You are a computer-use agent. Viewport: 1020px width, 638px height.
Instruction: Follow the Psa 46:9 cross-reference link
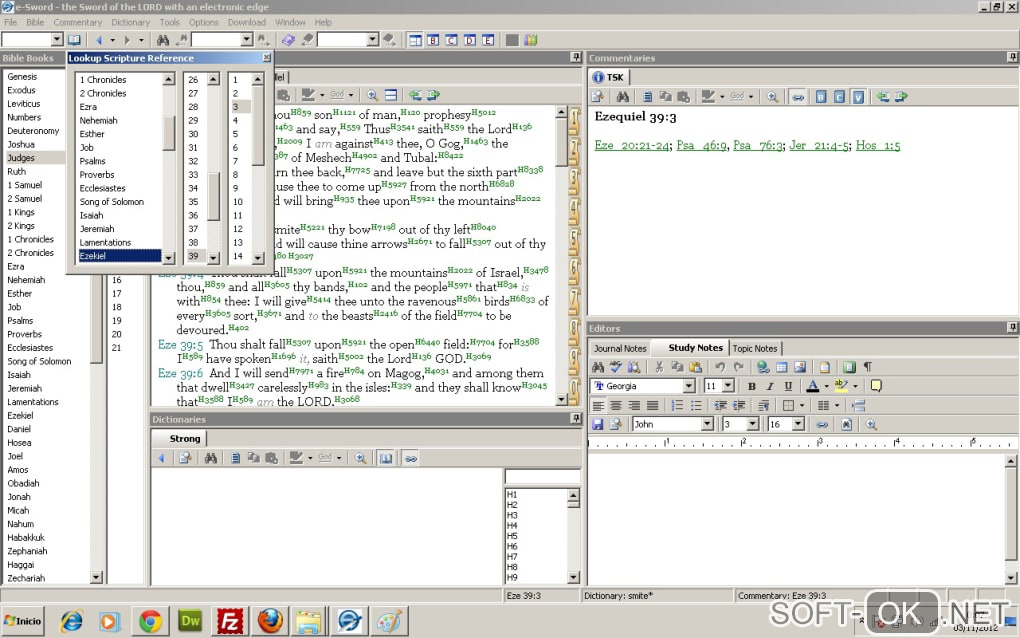(700, 145)
